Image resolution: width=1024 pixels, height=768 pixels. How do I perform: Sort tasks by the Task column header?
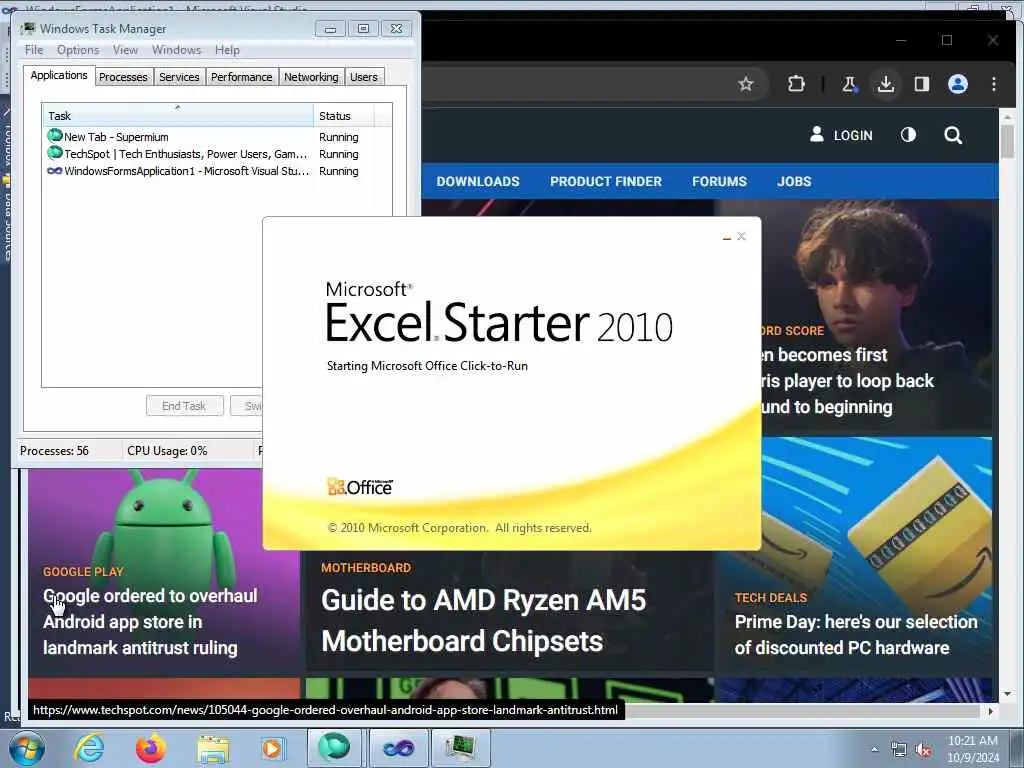coord(178,116)
